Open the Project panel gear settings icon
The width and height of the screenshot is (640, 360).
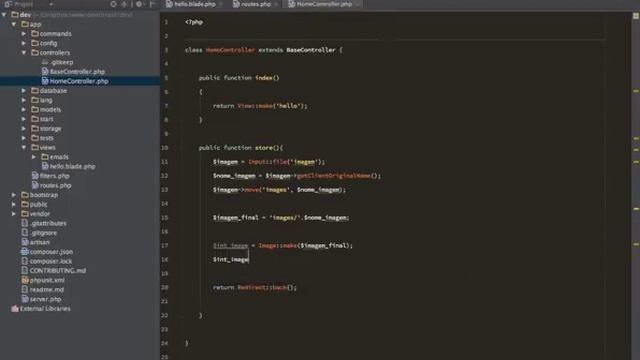point(139,4)
